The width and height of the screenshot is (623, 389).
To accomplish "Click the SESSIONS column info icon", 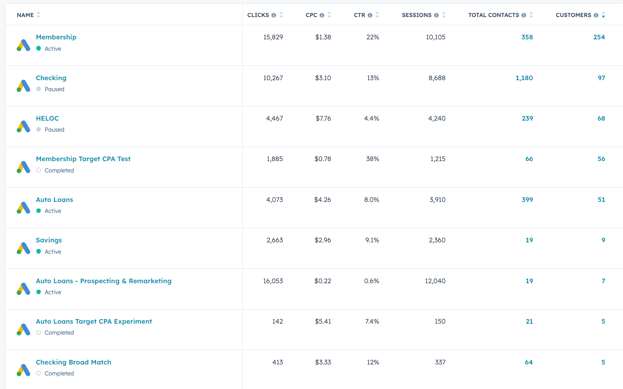I will 436,15.
